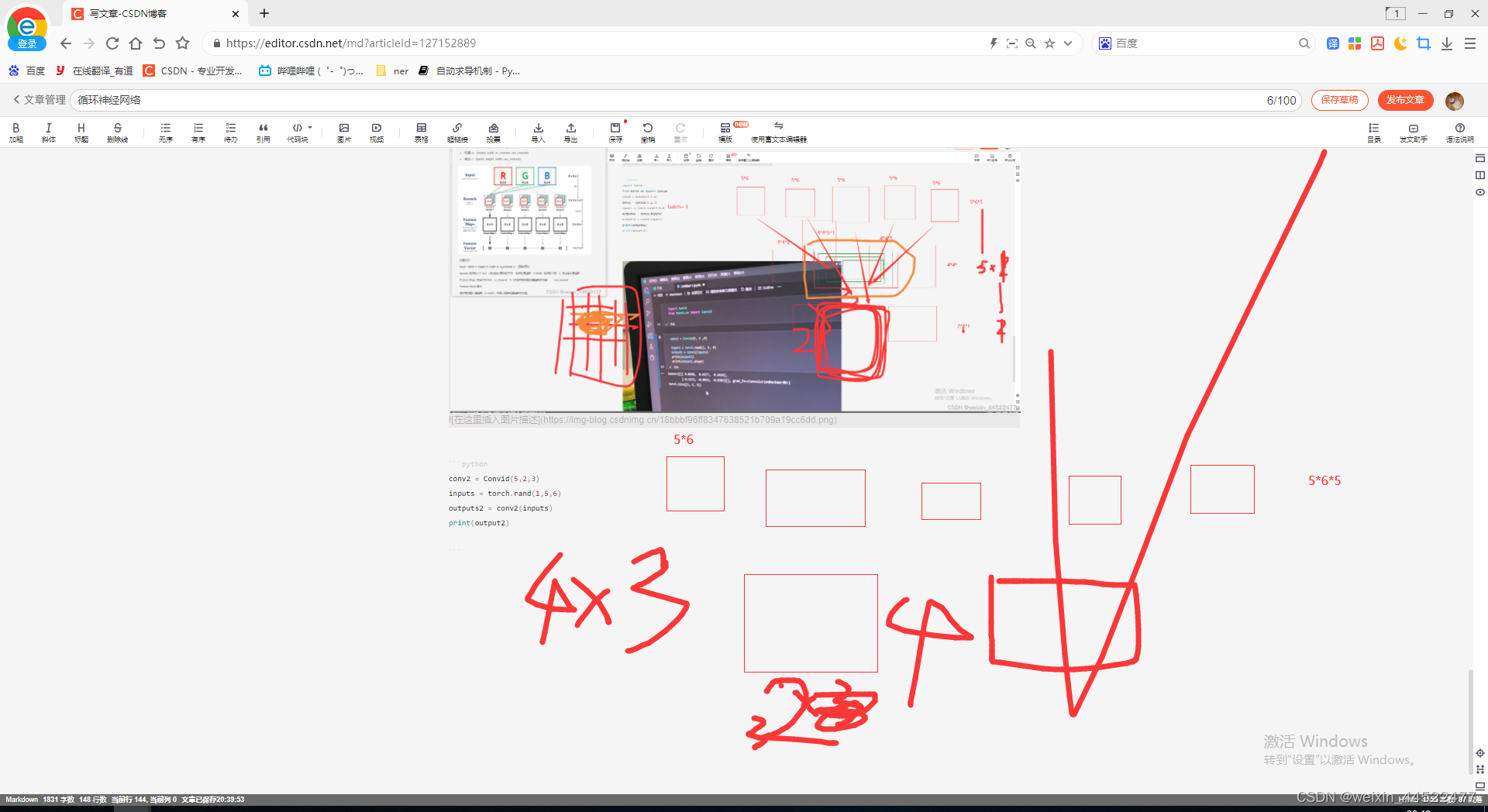The height and width of the screenshot is (812, 1488).
Task: Open the 百度 bookmark
Action: (x=27, y=71)
